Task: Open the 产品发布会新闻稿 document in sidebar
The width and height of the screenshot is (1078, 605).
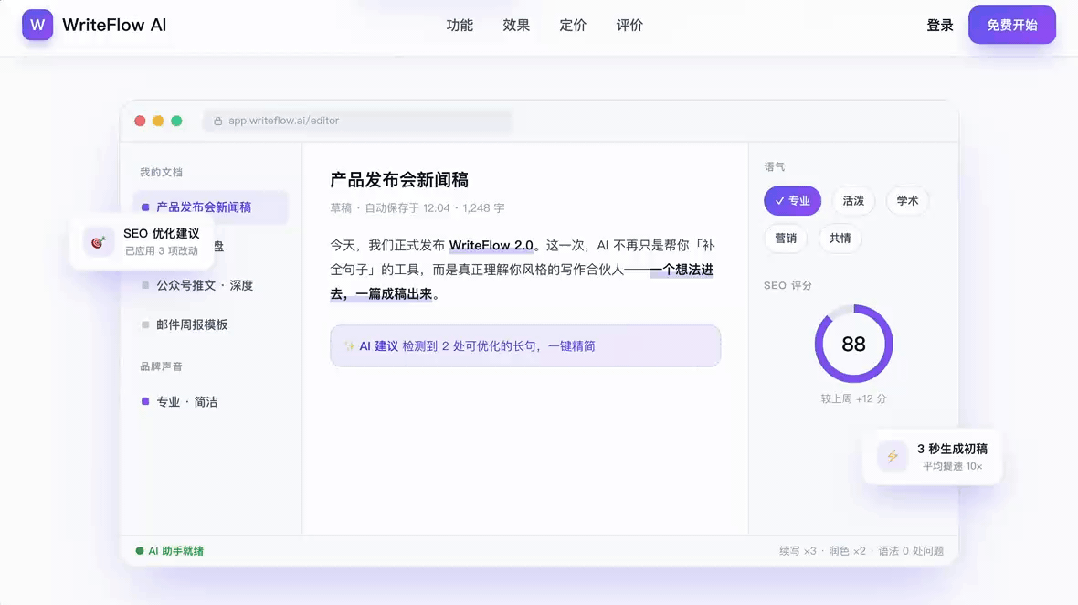Action: [x=210, y=207]
